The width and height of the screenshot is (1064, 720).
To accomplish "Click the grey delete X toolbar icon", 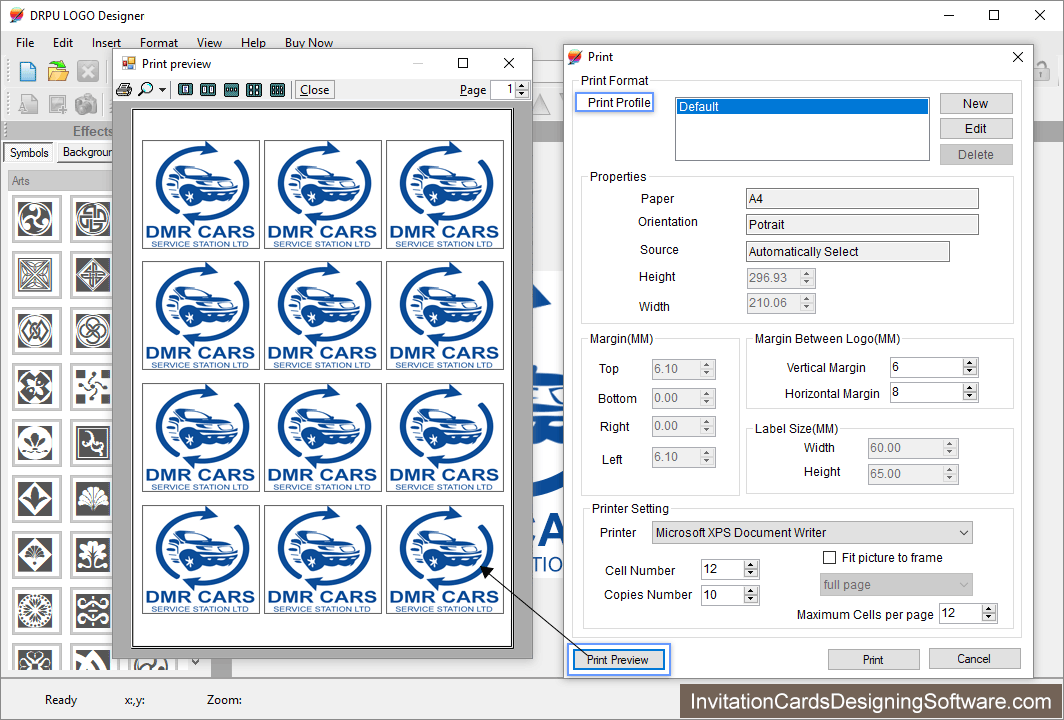I will tap(88, 71).
